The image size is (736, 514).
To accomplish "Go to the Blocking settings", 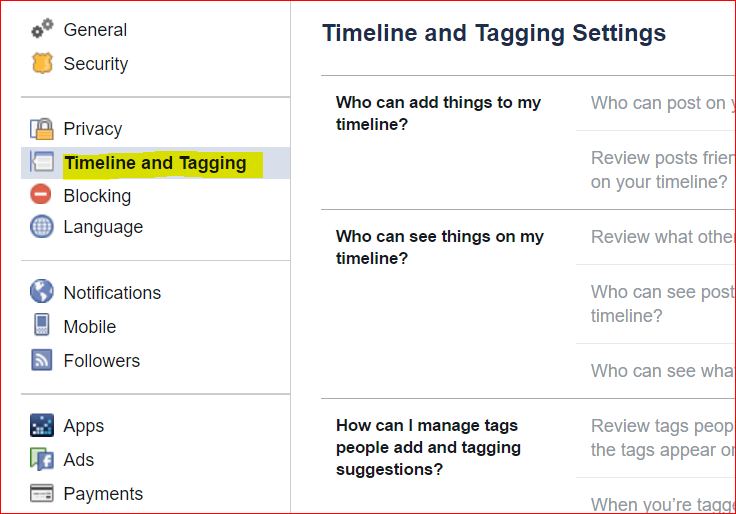I will tap(97, 195).
